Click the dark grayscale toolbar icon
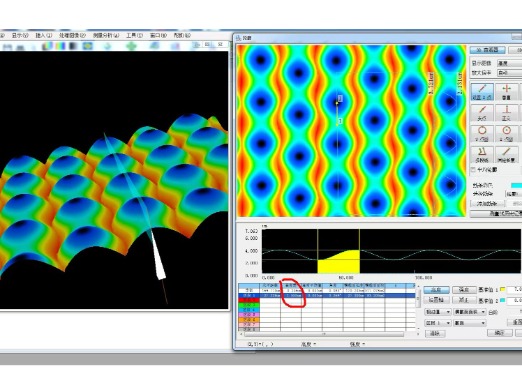 74,46
